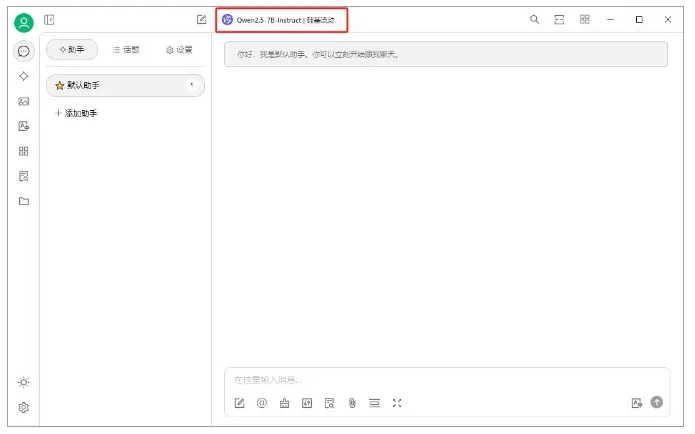Screen dimensions: 695x434
Task: Click 添加助手 to add assistant
Action: click(76, 113)
